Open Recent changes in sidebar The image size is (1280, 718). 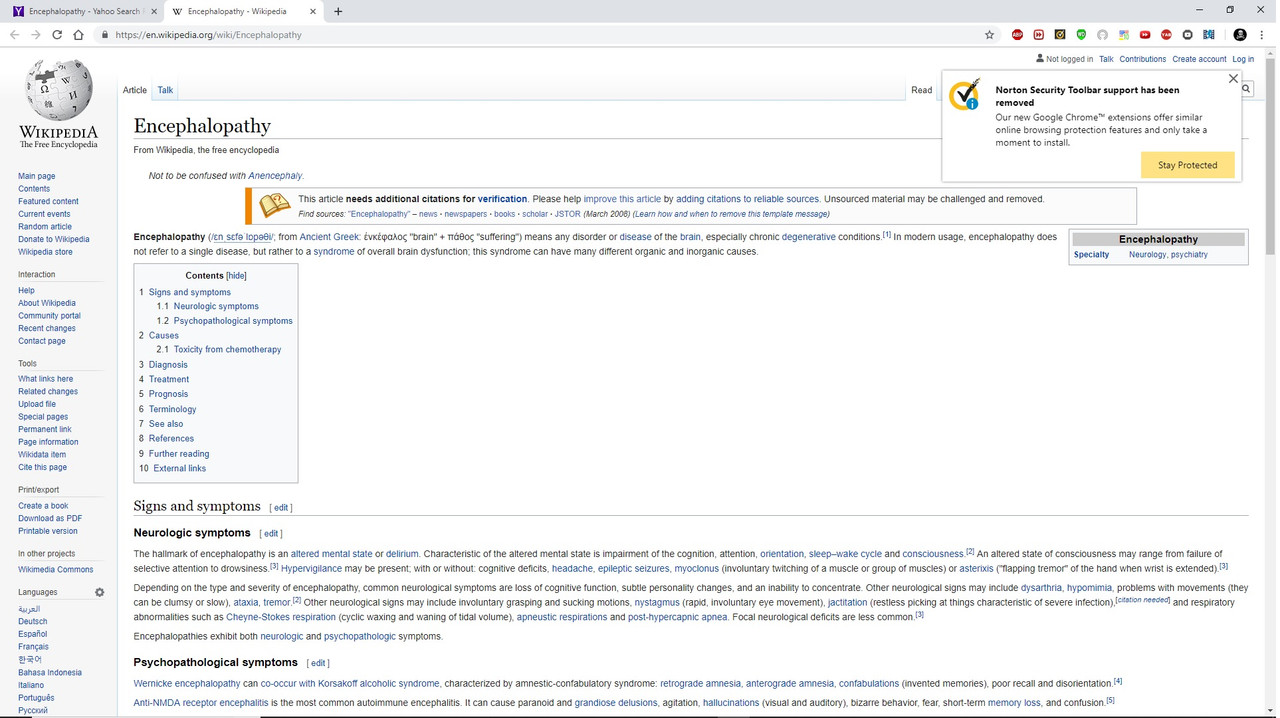(47, 328)
